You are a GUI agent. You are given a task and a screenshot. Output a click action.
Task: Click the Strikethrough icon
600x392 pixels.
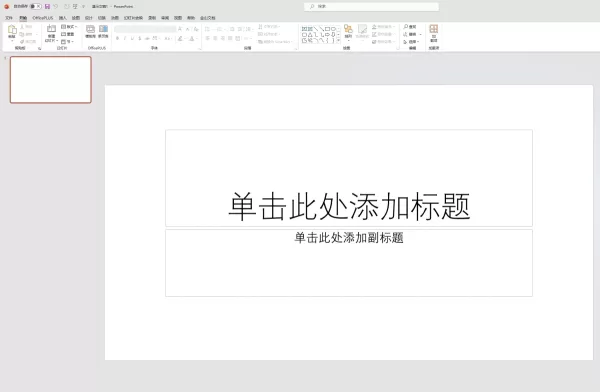[147, 38]
